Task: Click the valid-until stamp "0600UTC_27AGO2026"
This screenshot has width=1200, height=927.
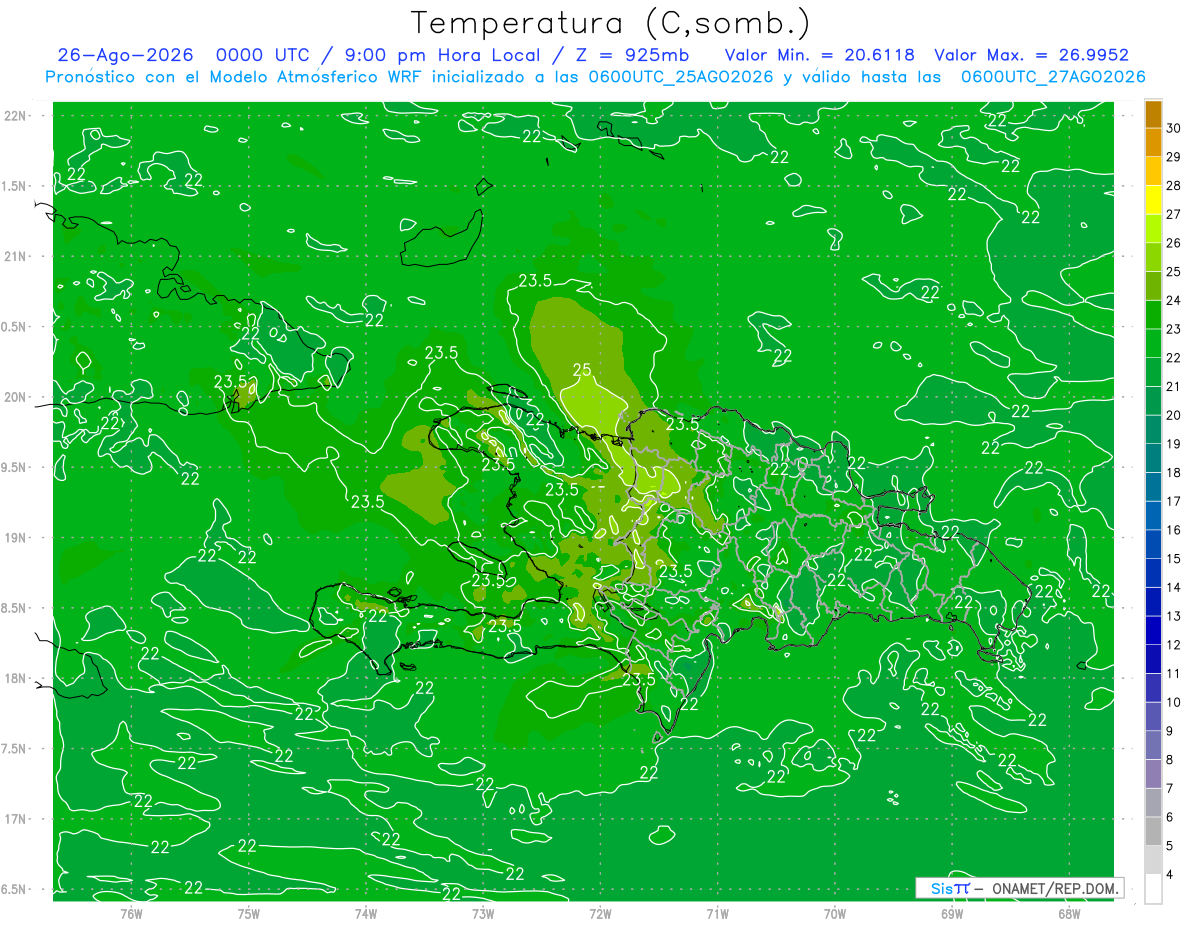Action: [1053, 77]
